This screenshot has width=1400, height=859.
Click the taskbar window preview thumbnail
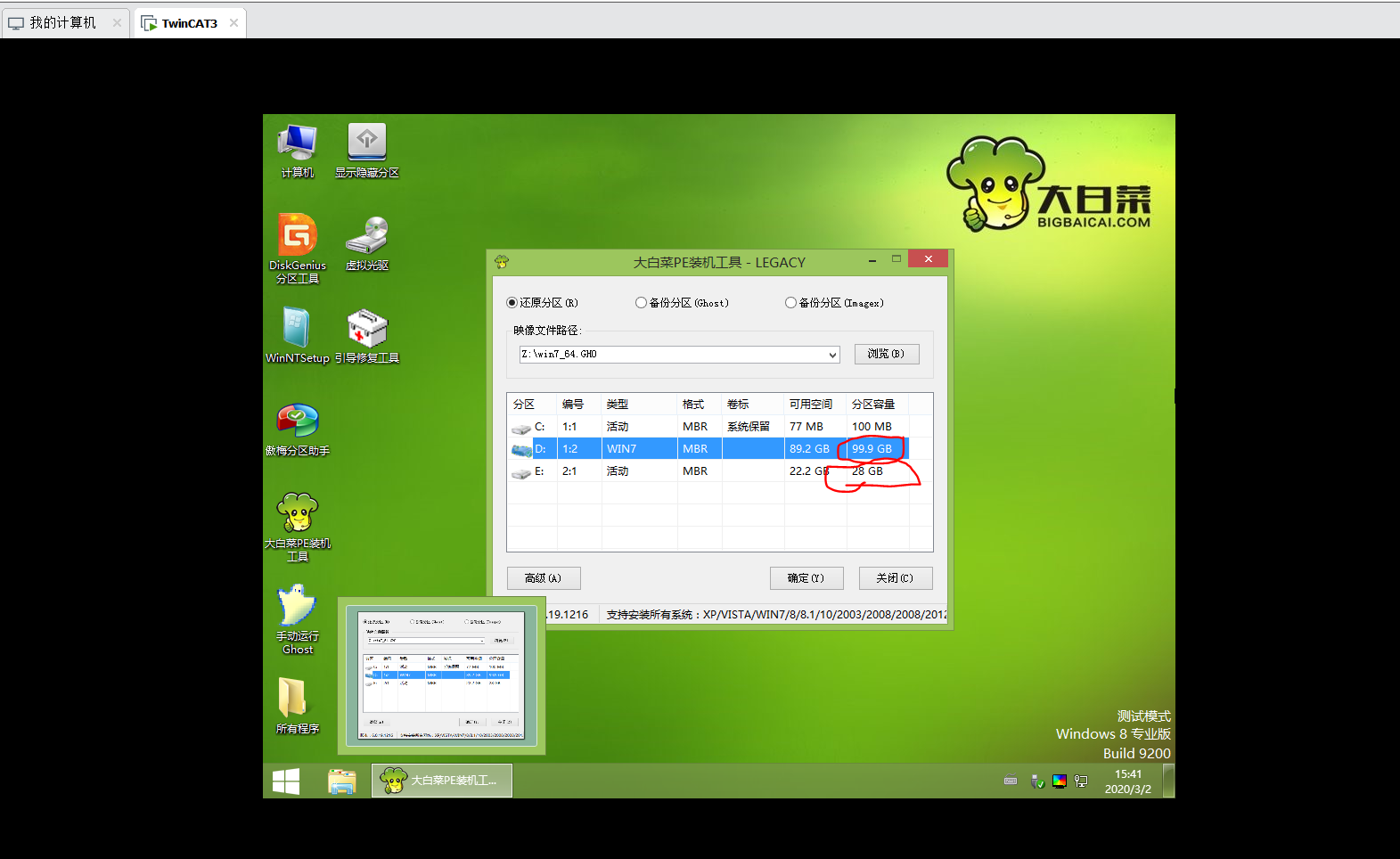442,675
